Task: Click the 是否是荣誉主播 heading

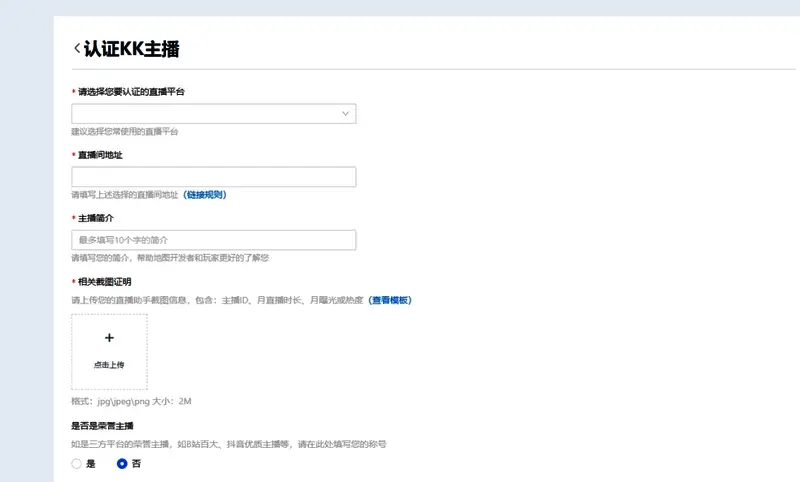Action: coord(102,426)
